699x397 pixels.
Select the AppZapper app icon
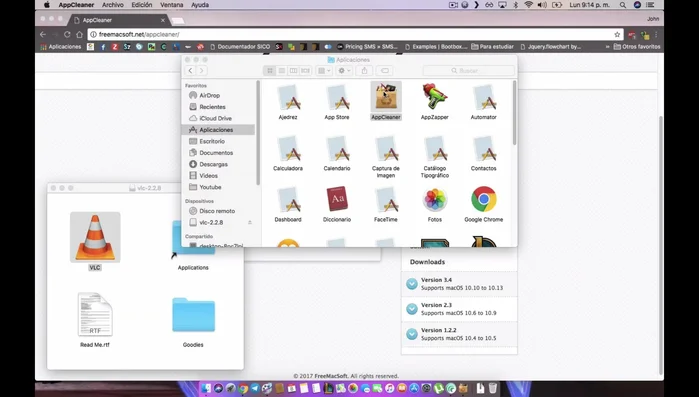click(x=435, y=96)
